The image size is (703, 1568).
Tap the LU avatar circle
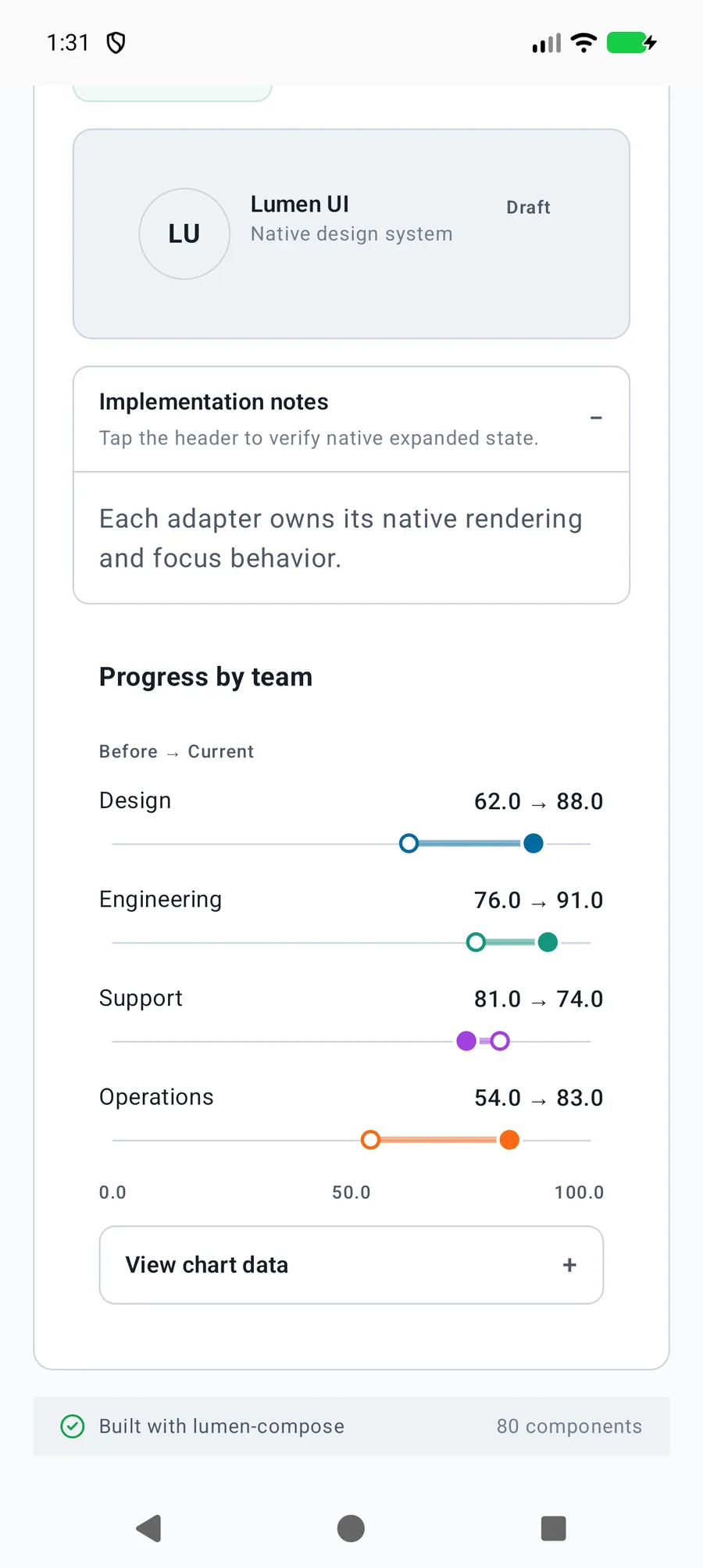point(184,233)
